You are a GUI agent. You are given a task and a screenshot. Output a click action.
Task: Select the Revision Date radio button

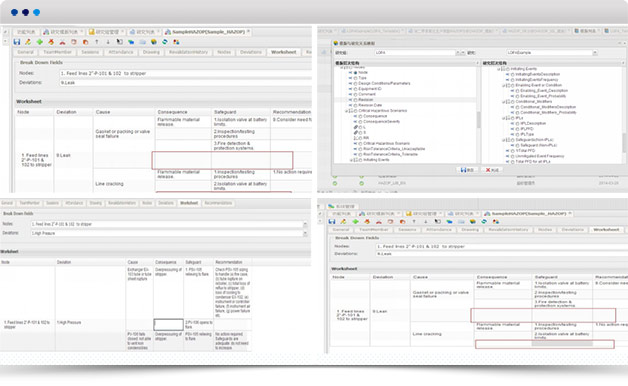(355, 105)
